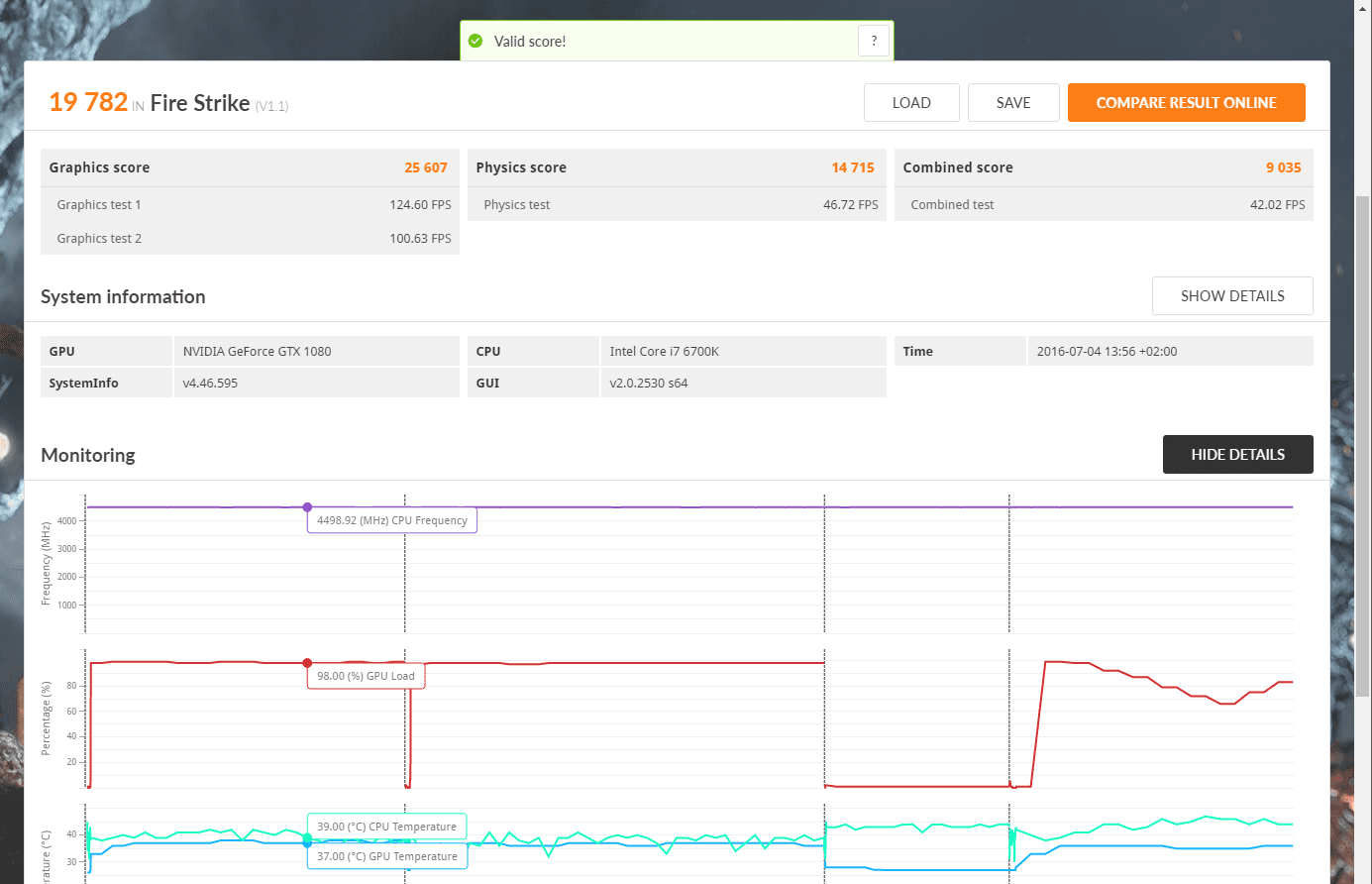Select the 98.00 GPU Load tooltip
This screenshot has height=884, width=1372.
(366, 676)
